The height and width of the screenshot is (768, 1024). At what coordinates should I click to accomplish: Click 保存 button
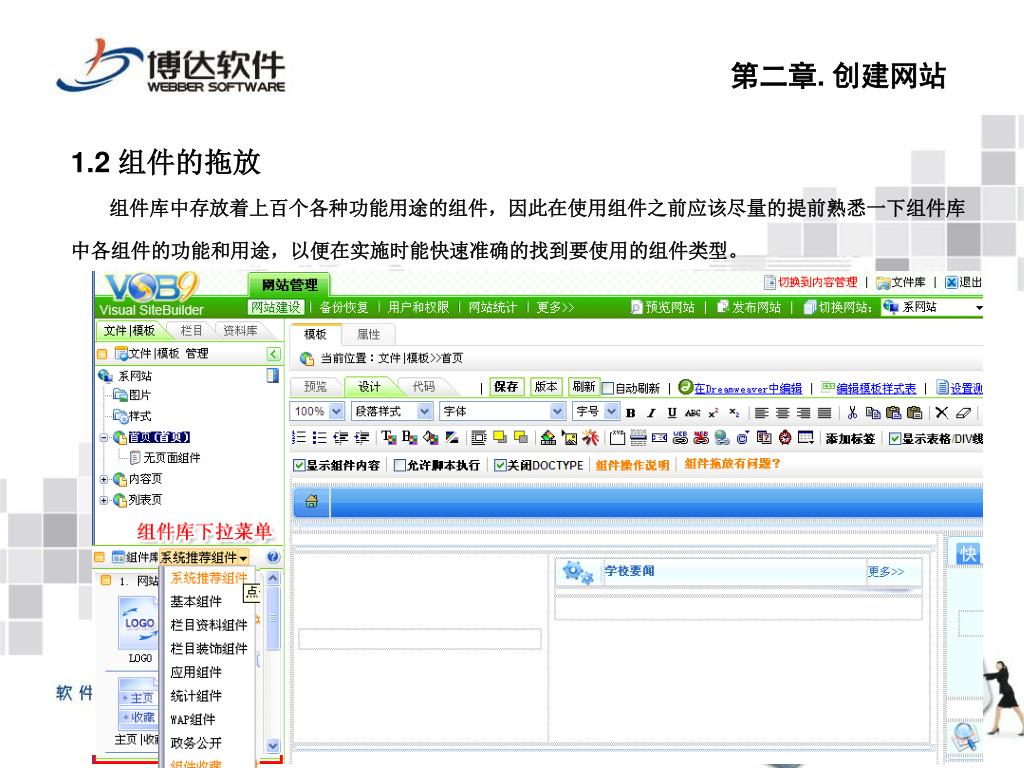[505, 387]
